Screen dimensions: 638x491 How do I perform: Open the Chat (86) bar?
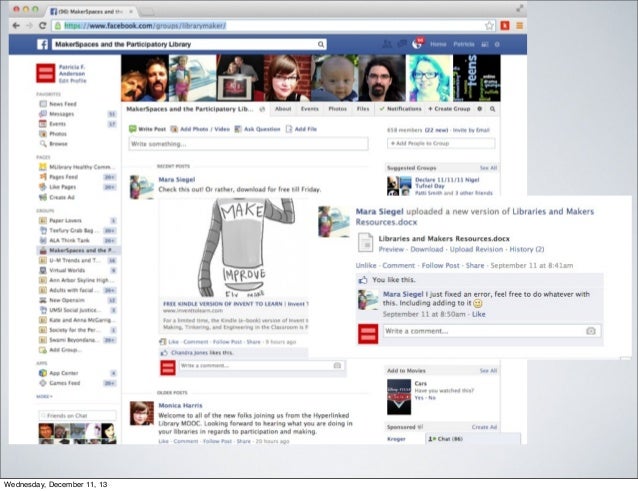(473, 439)
